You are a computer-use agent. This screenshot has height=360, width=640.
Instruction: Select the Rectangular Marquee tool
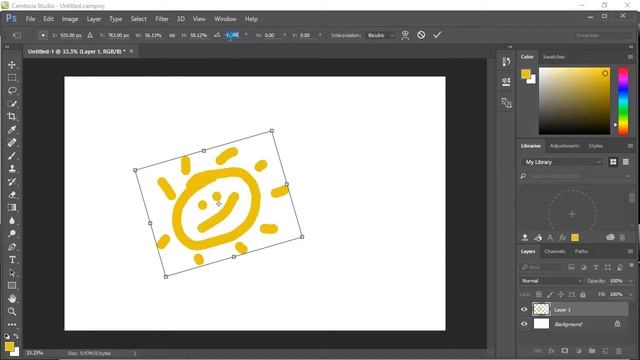pos(12,78)
